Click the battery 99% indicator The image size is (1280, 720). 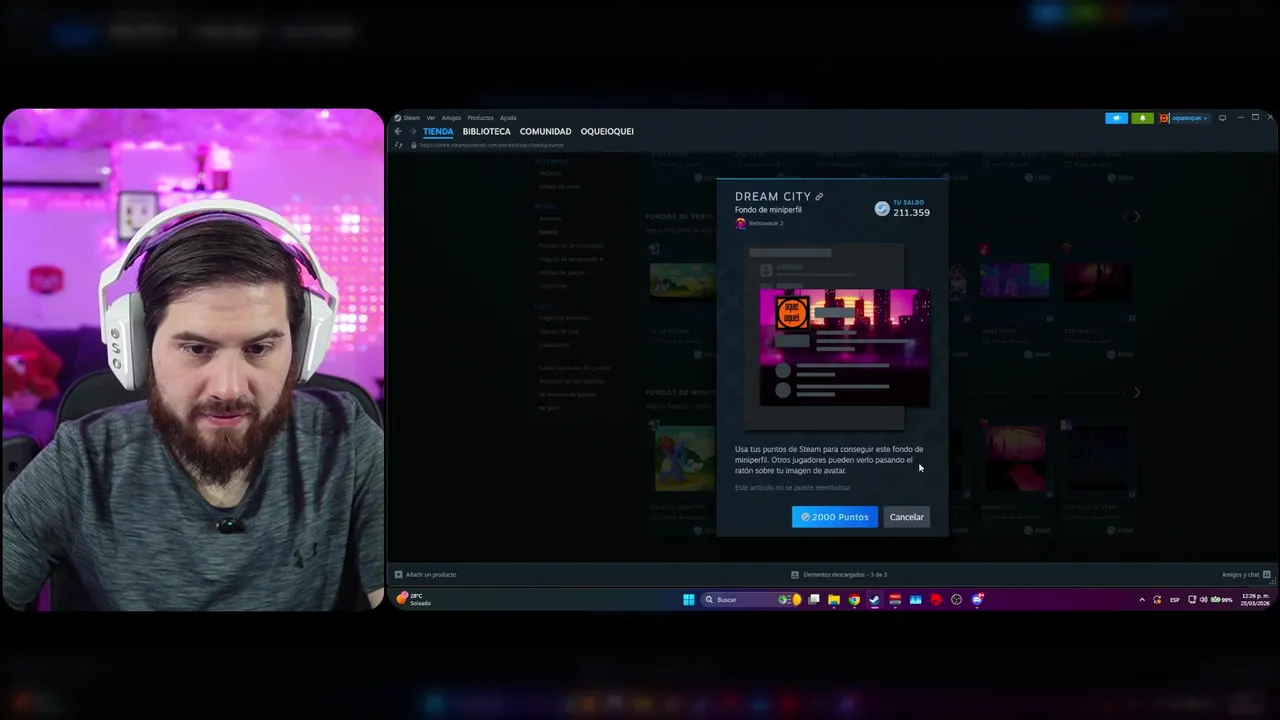[x=1222, y=600]
